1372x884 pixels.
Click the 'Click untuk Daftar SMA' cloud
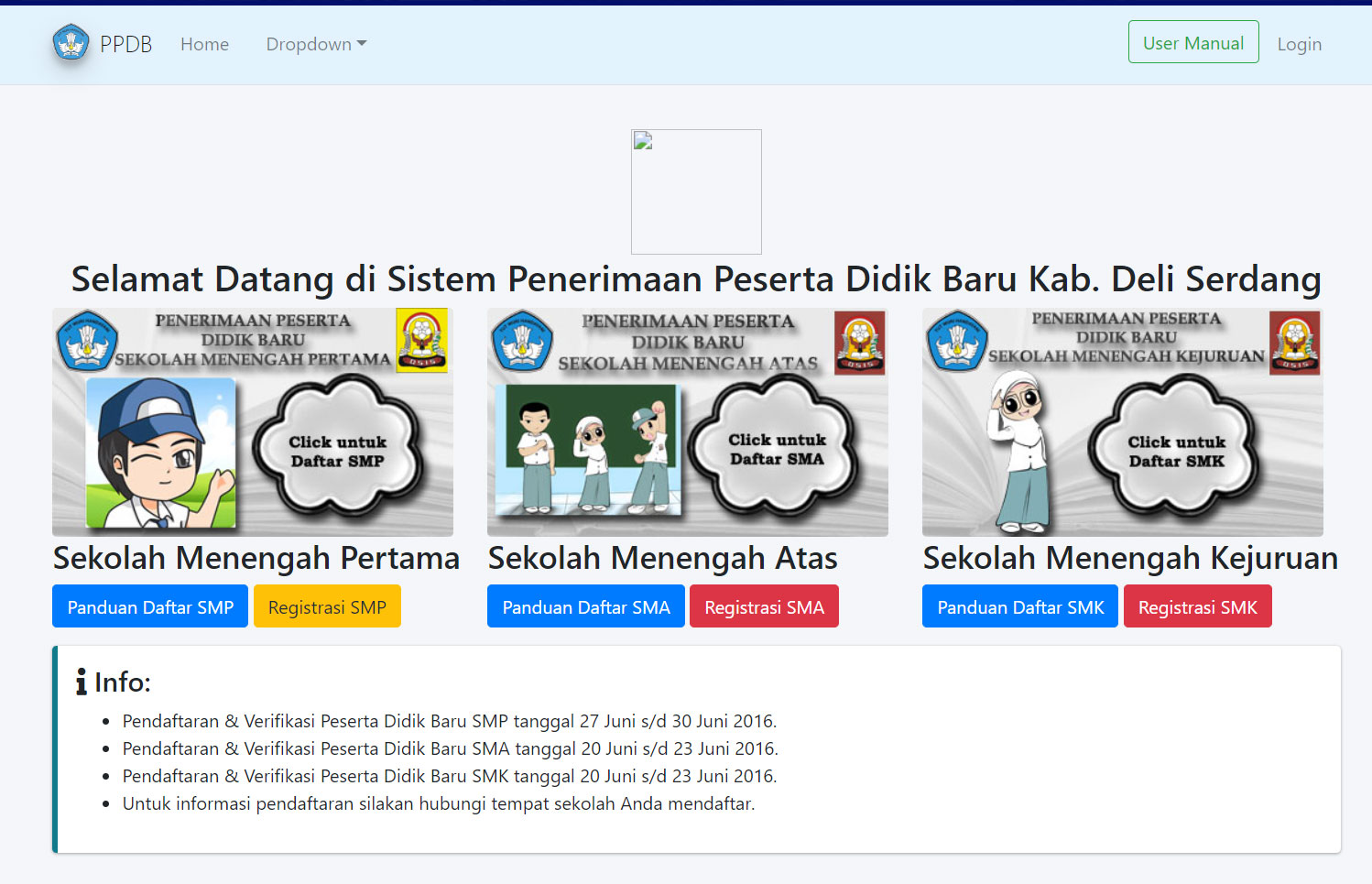coord(777,449)
